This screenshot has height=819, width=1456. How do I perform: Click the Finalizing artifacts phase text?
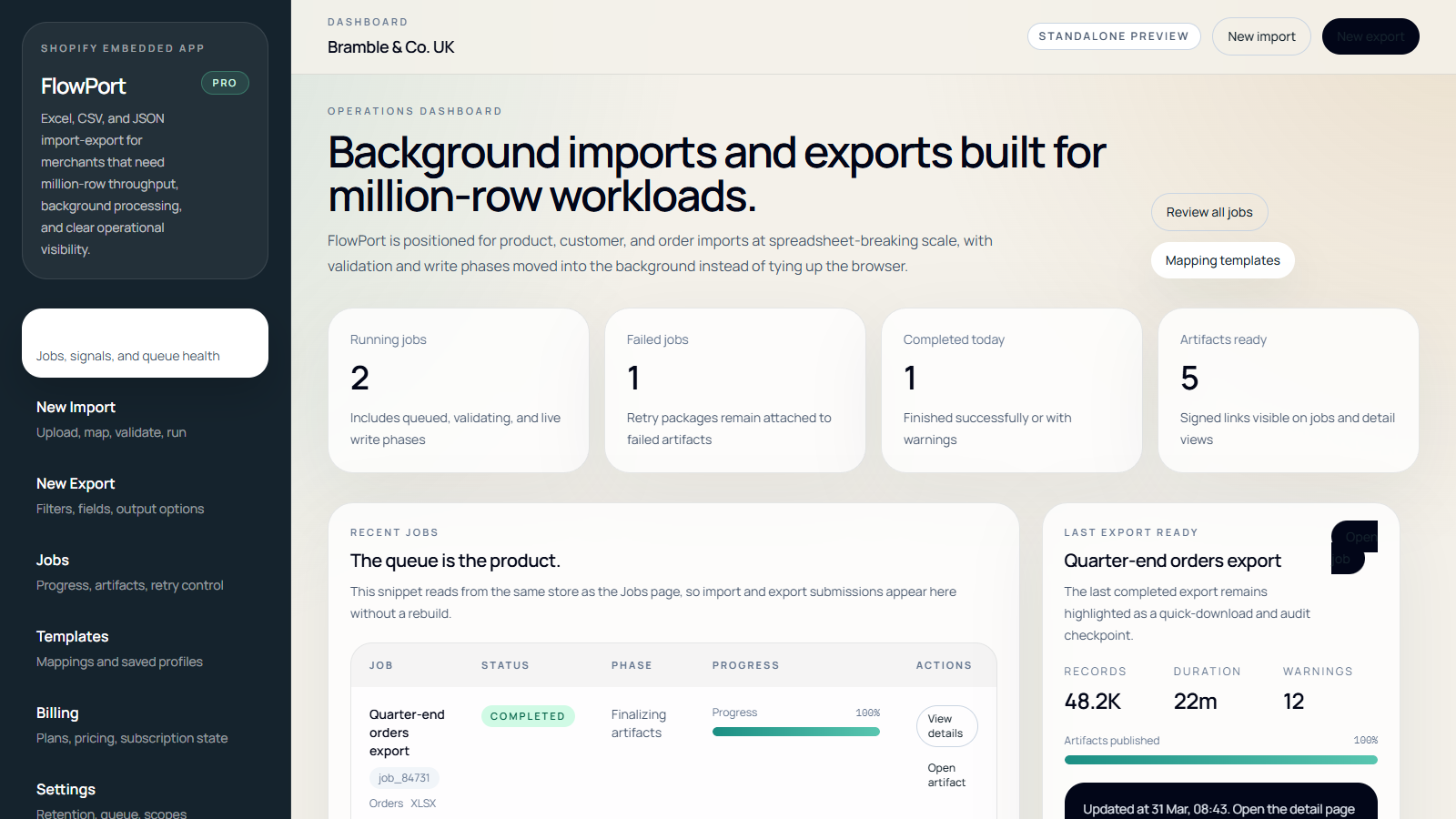[x=639, y=723]
